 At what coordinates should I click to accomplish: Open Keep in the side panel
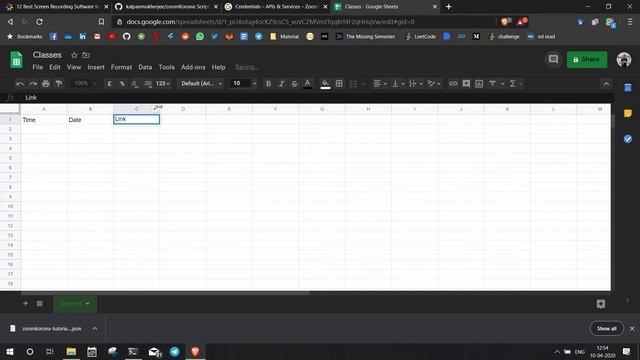[x=628, y=113]
